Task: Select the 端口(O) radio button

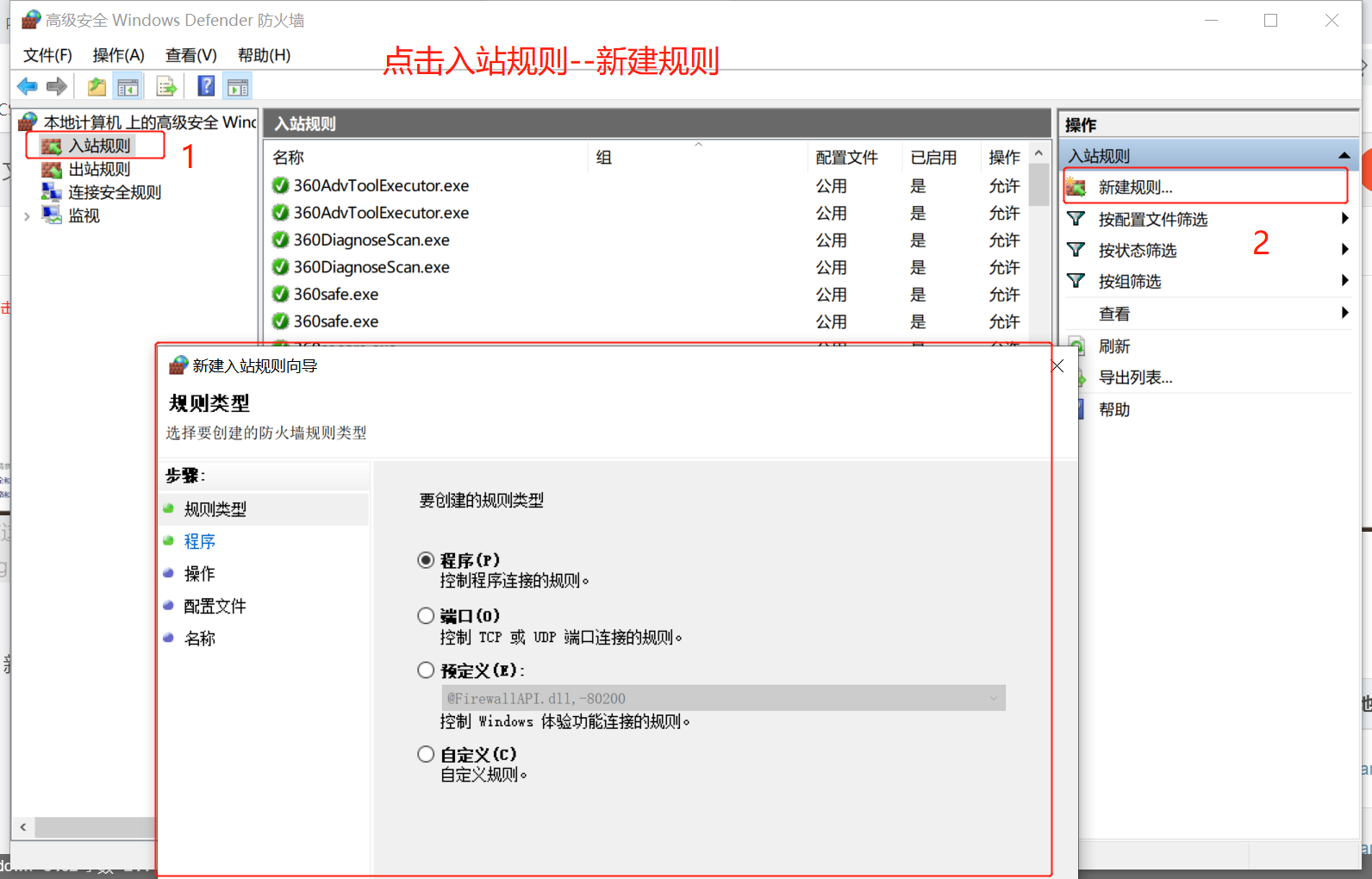Action: (x=426, y=615)
